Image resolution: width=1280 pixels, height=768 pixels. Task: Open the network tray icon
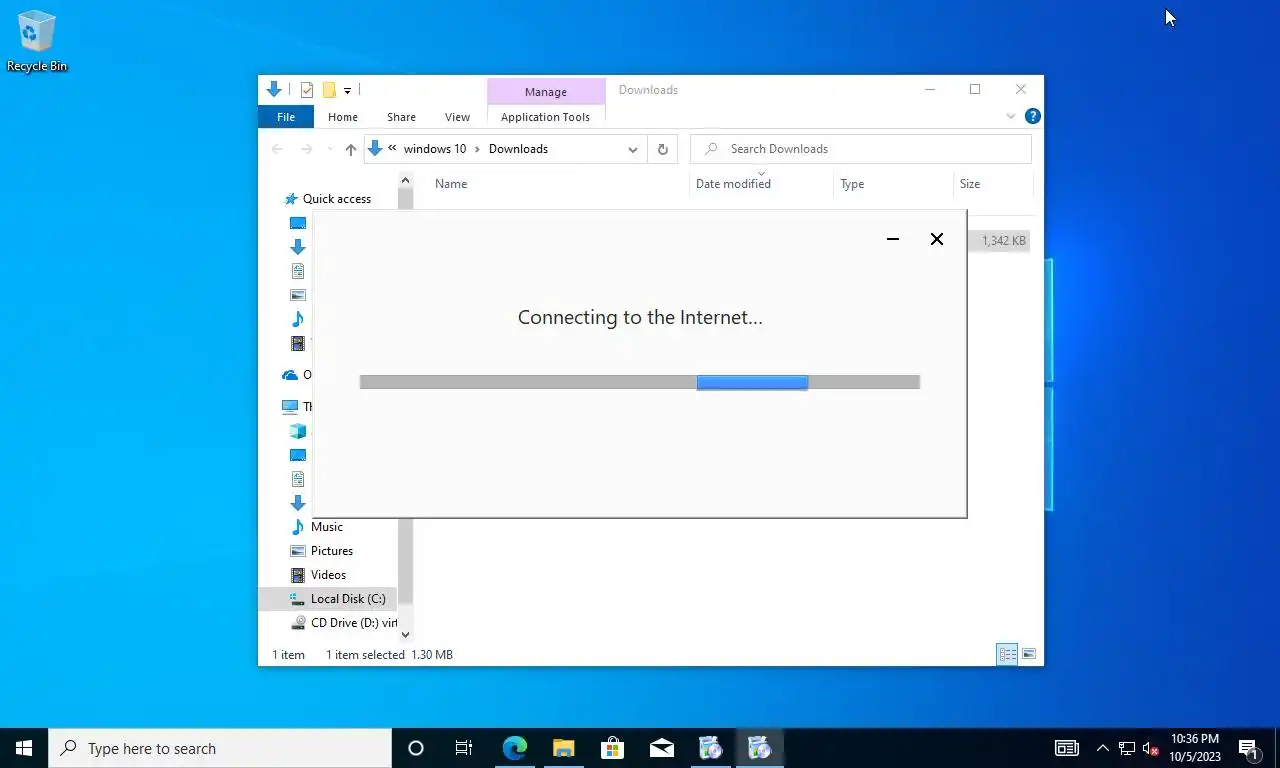click(1127, 748)
